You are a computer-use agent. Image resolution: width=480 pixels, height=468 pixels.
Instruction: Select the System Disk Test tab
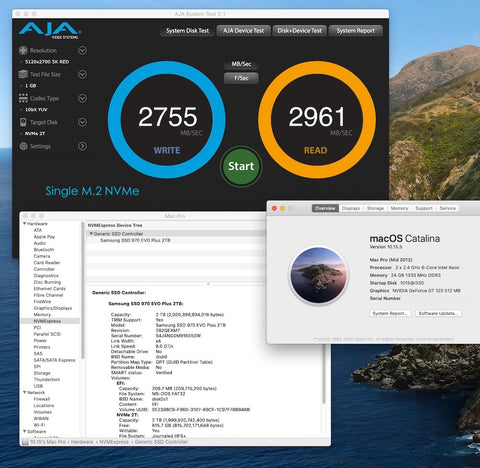pyautogui.click(x=187, y=31)
